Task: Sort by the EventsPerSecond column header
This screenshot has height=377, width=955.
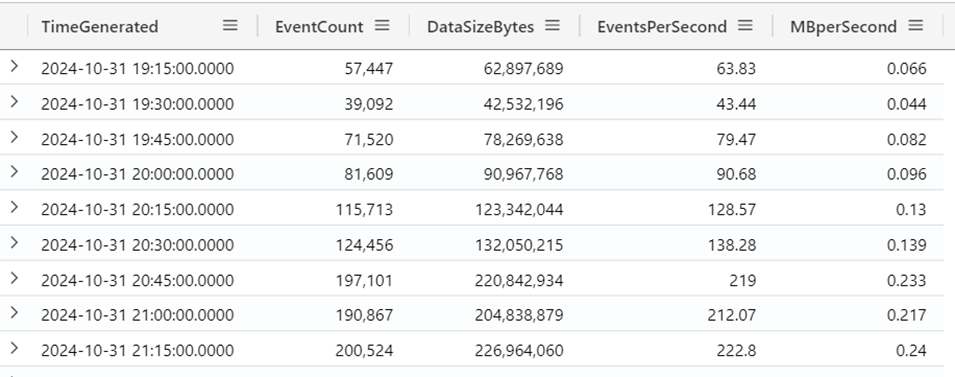Action: (x=662, y=27)
